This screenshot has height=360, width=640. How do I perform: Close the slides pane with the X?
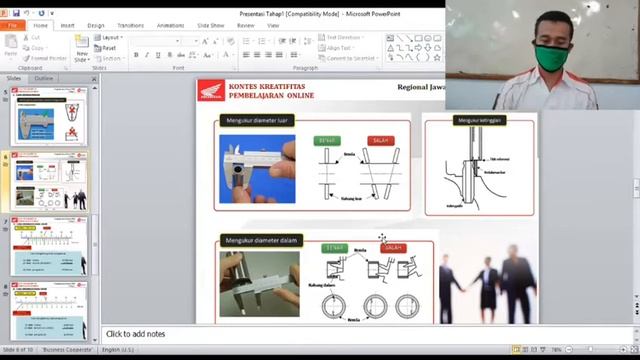(94, 79)
